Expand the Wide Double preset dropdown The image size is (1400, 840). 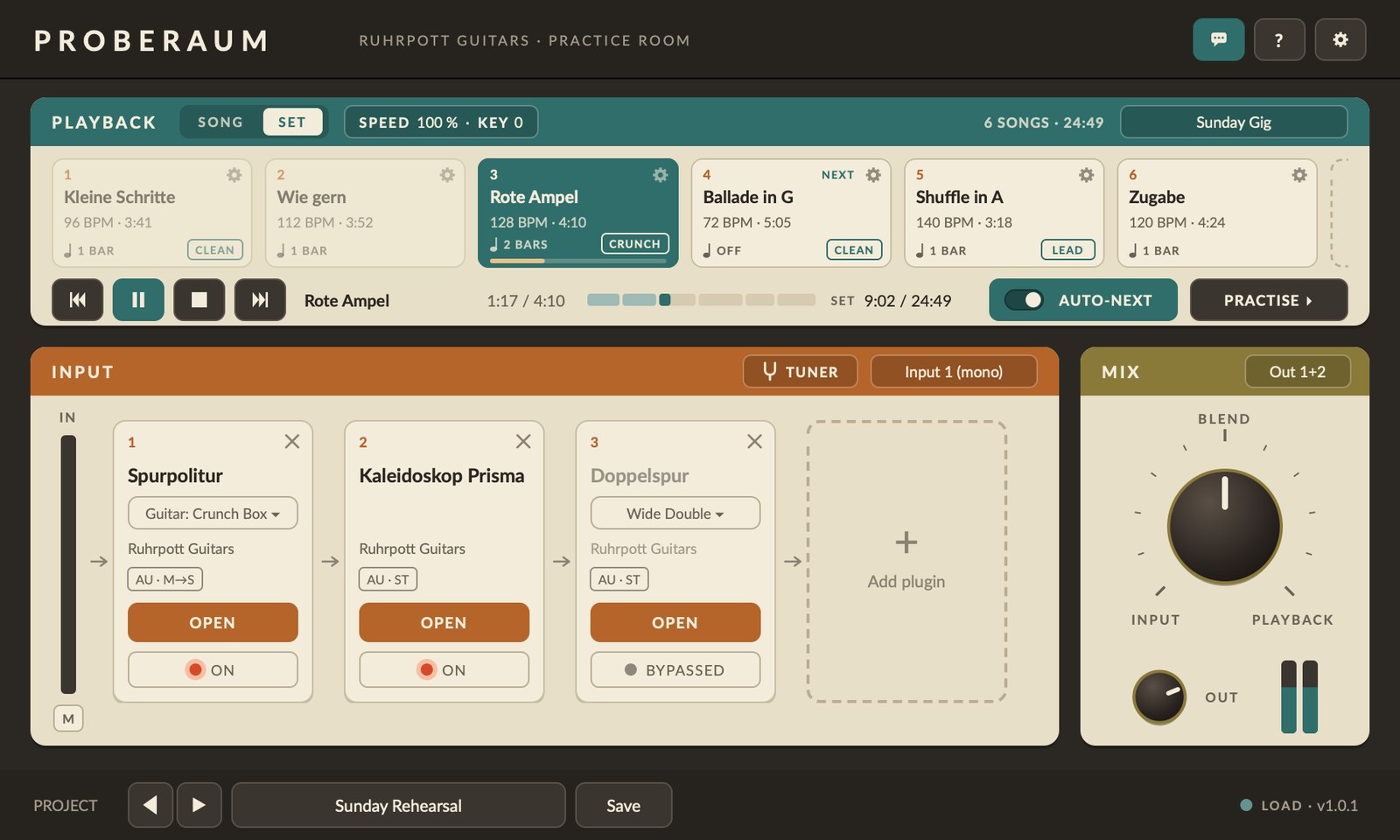[675, 513]
